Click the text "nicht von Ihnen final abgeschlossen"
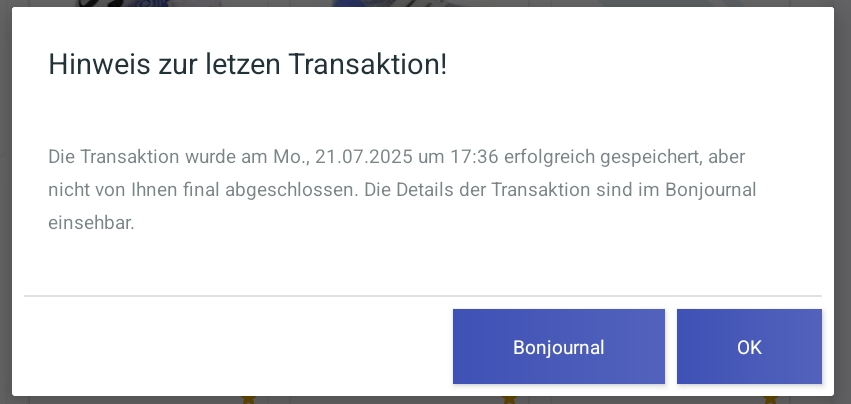This screenshot has width=851, height=404. [x=200, y=190]
